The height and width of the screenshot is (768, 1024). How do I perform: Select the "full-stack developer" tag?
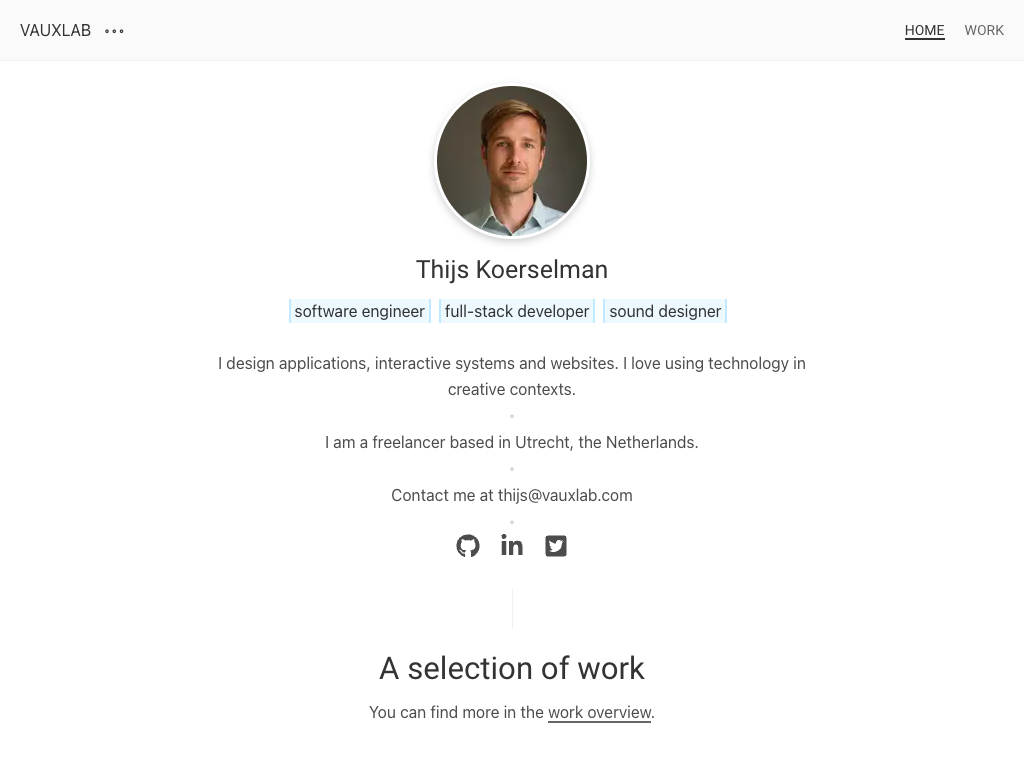point(517,312)
